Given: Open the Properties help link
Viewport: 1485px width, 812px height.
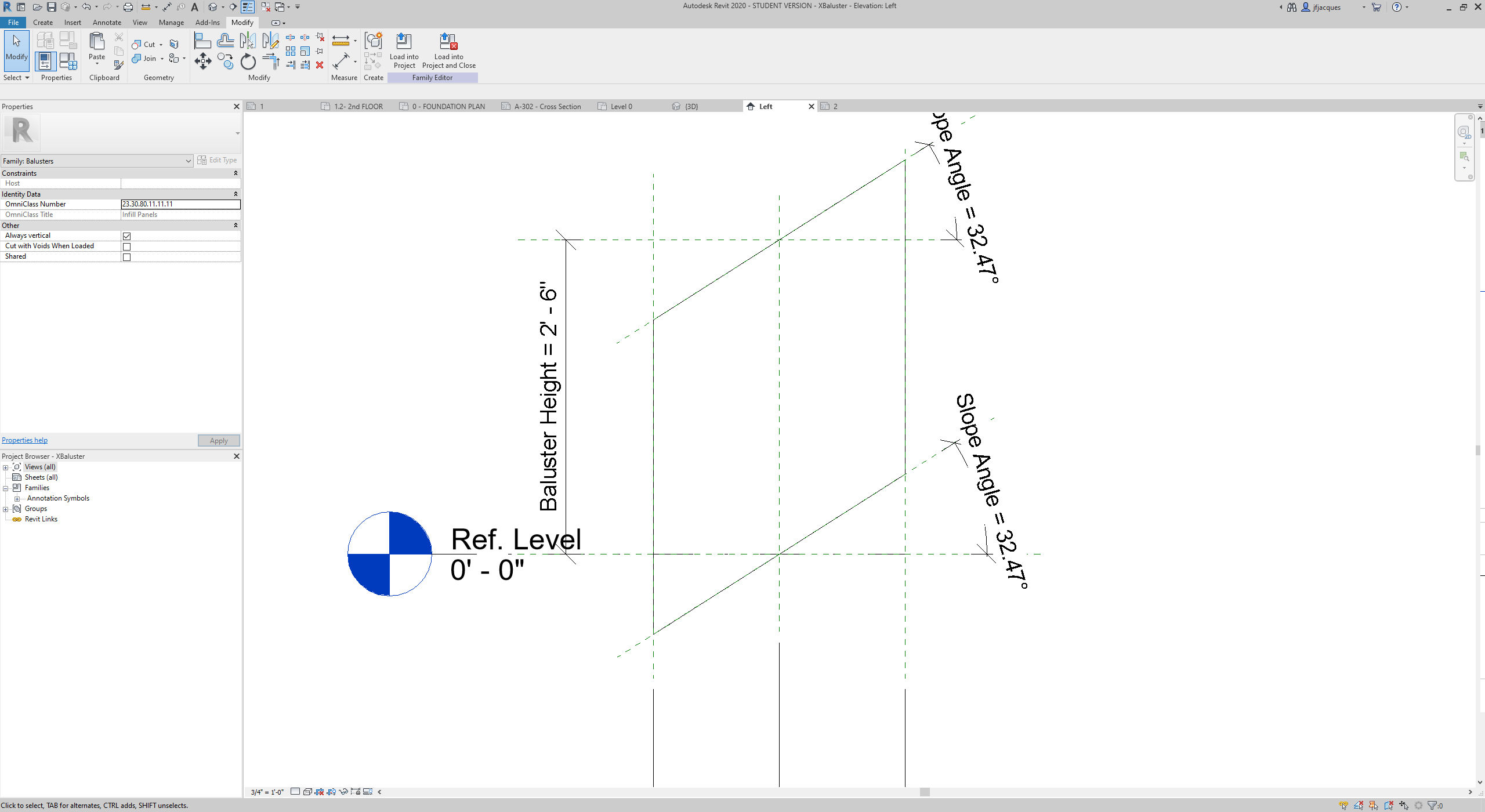Looking at the screenshot, I should [x=24, y=440].
